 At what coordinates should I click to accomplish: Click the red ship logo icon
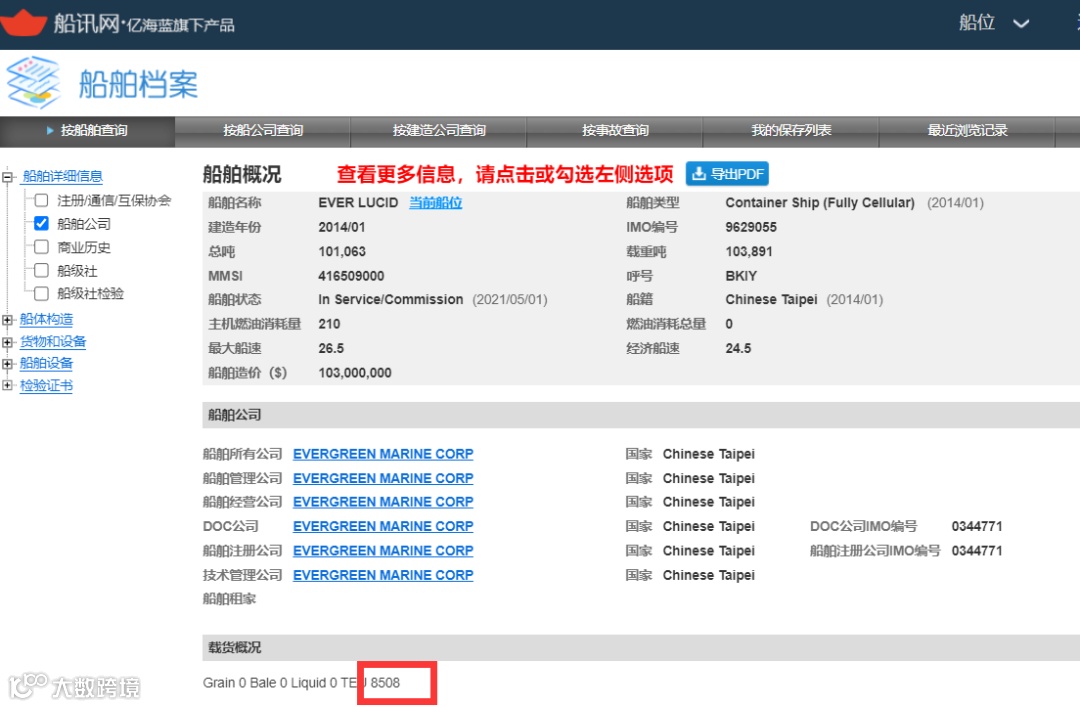click(23, 23)
